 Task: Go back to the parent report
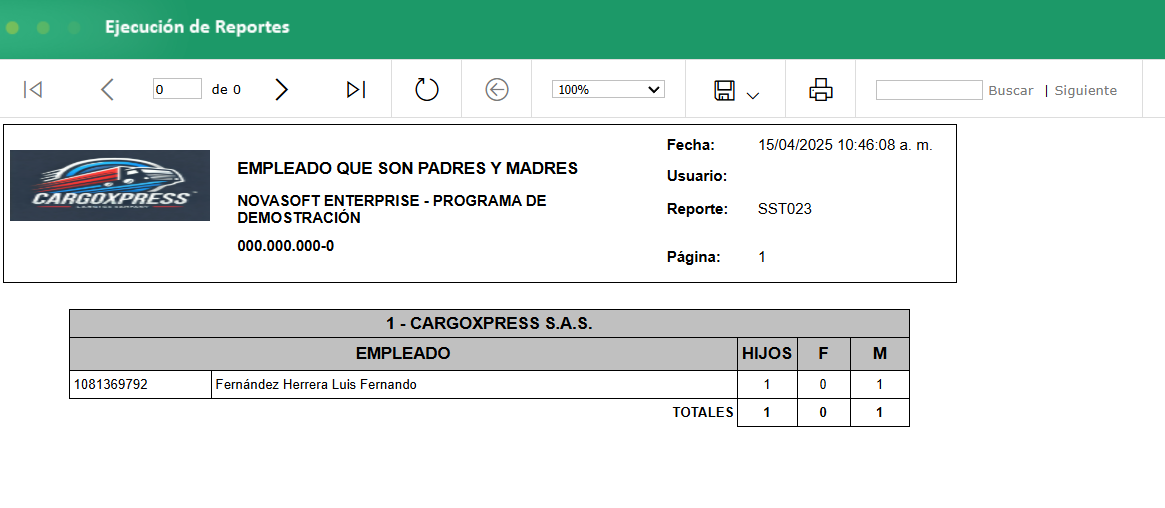(x=496, y=90)
